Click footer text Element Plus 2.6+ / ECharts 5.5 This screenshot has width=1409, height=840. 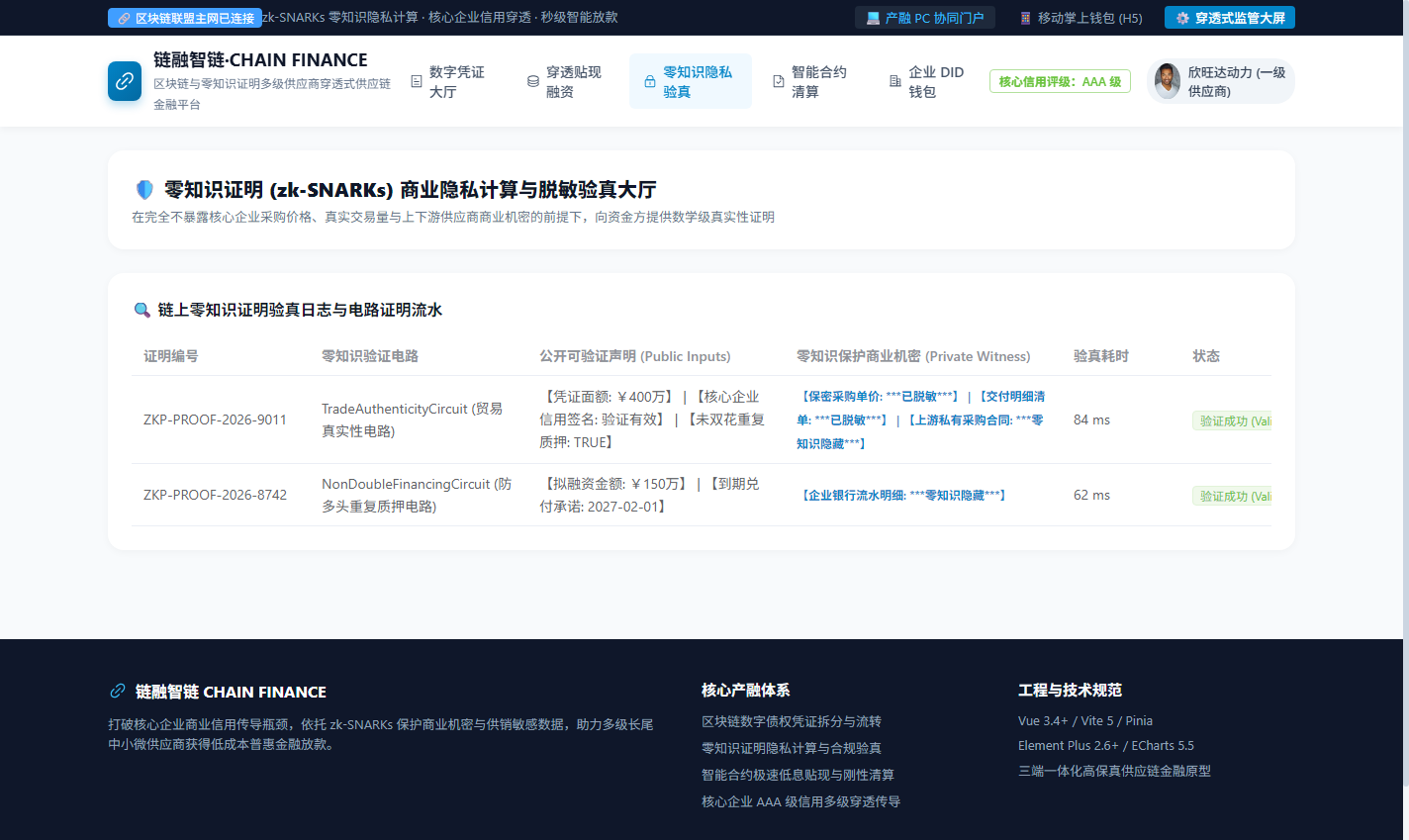click(1106, 746)
